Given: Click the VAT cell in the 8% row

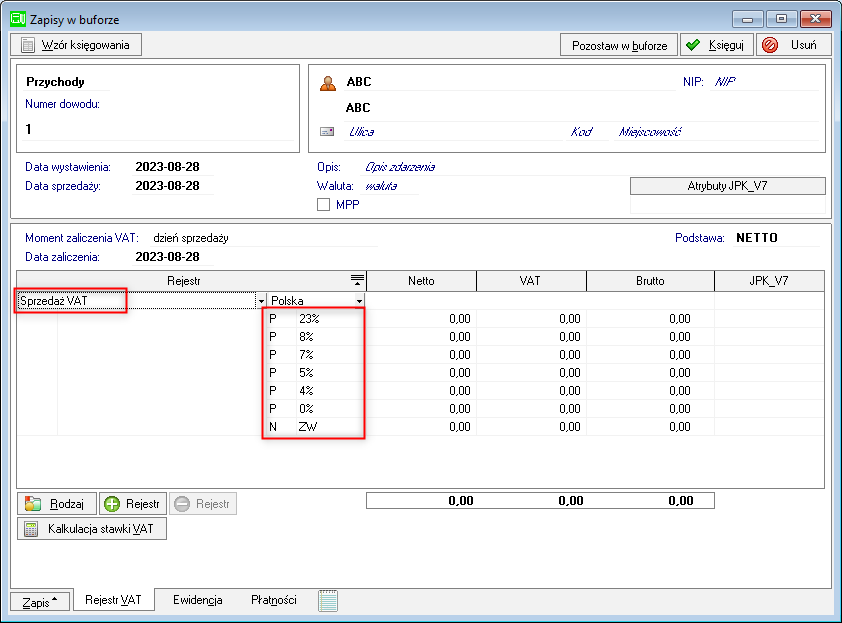Looking at the screenshot, I should 532,337.
